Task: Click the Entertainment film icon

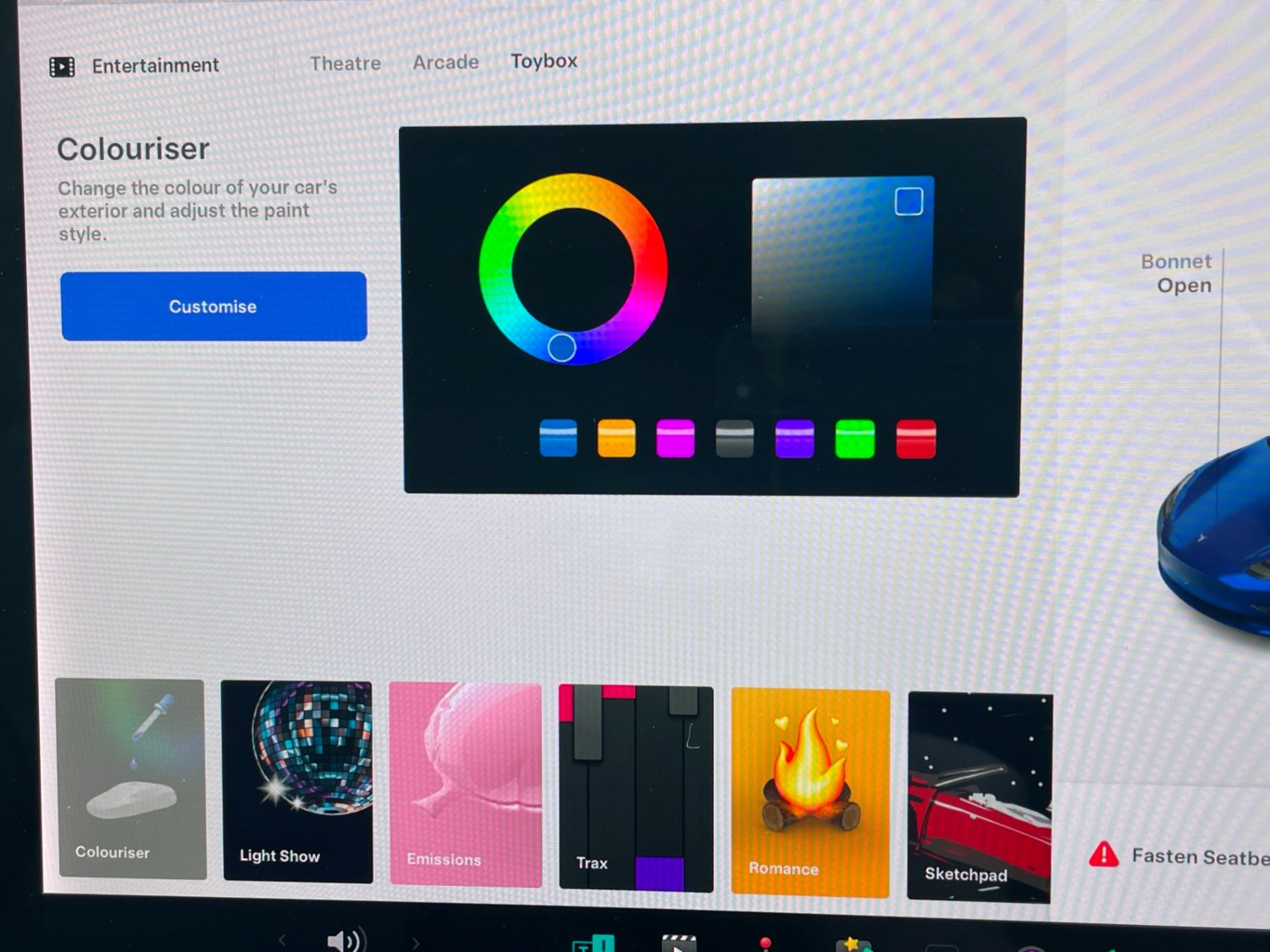Action: coord(62,67)
